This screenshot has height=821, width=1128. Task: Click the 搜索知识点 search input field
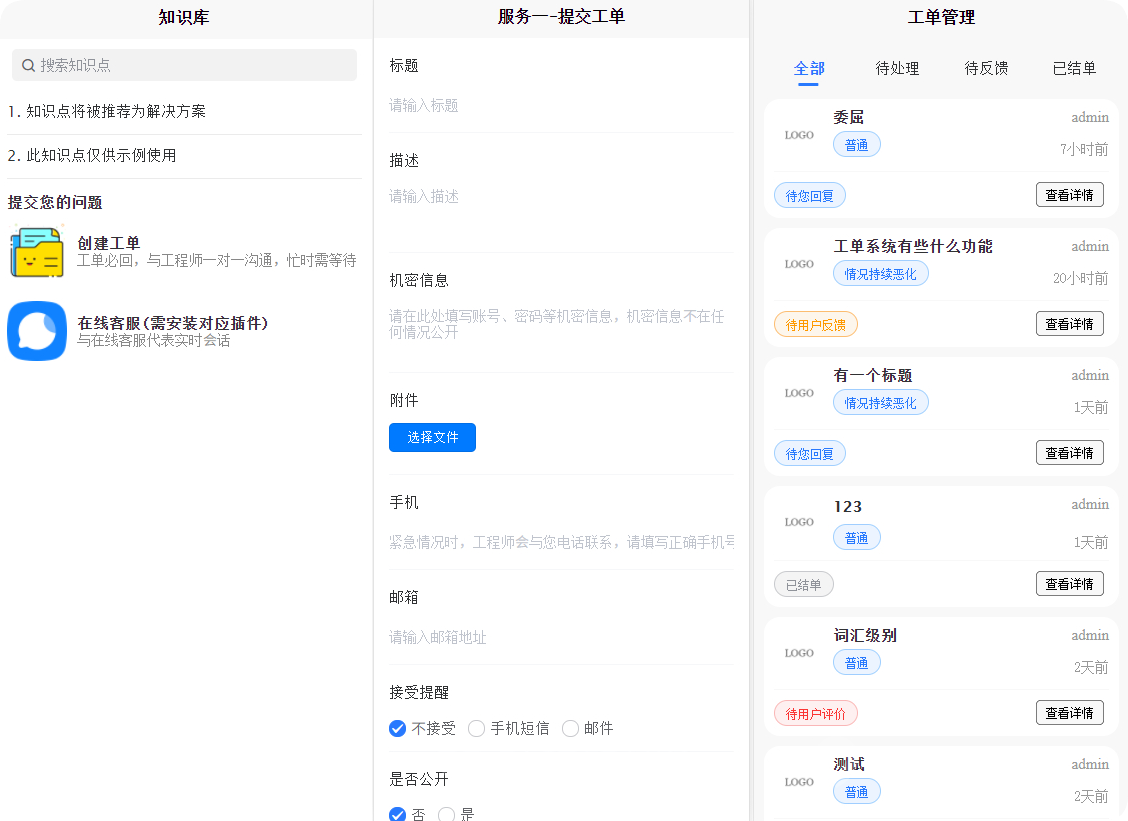184,64
